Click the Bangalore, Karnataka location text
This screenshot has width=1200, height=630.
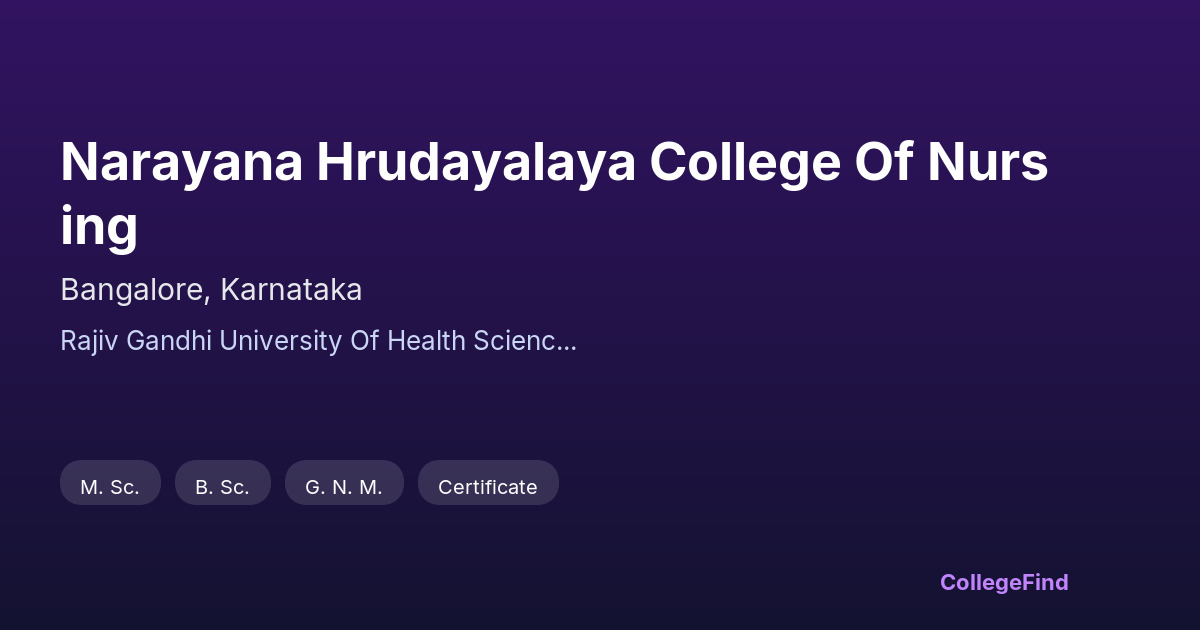(x=211, y=290)
